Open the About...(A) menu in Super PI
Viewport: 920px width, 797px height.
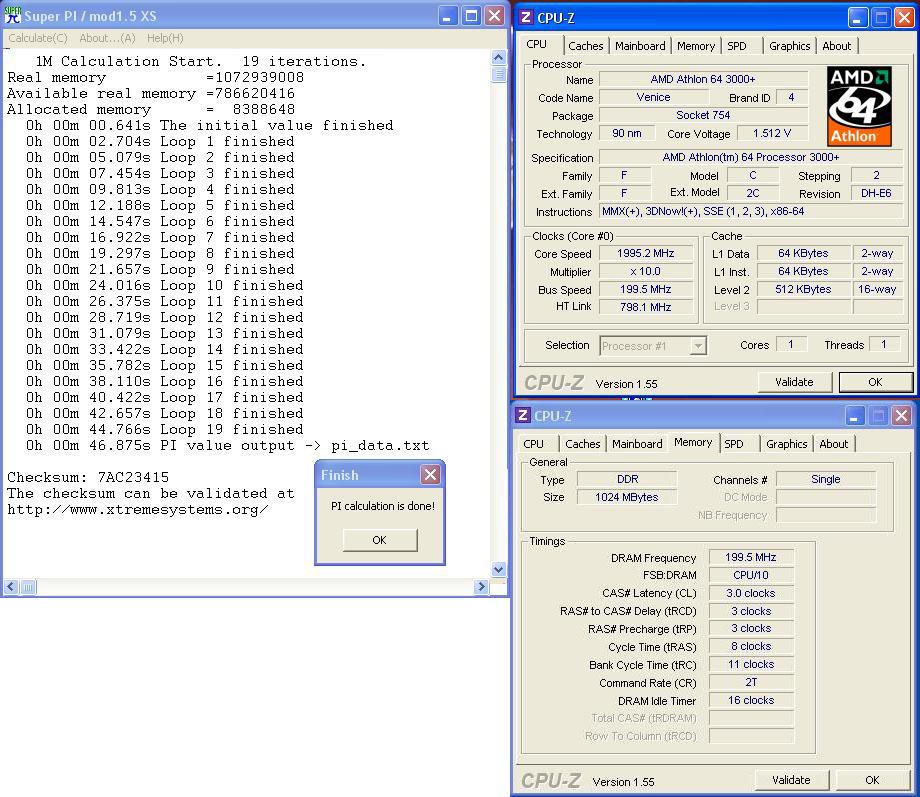pyautogui.click(x=107, y=38)
